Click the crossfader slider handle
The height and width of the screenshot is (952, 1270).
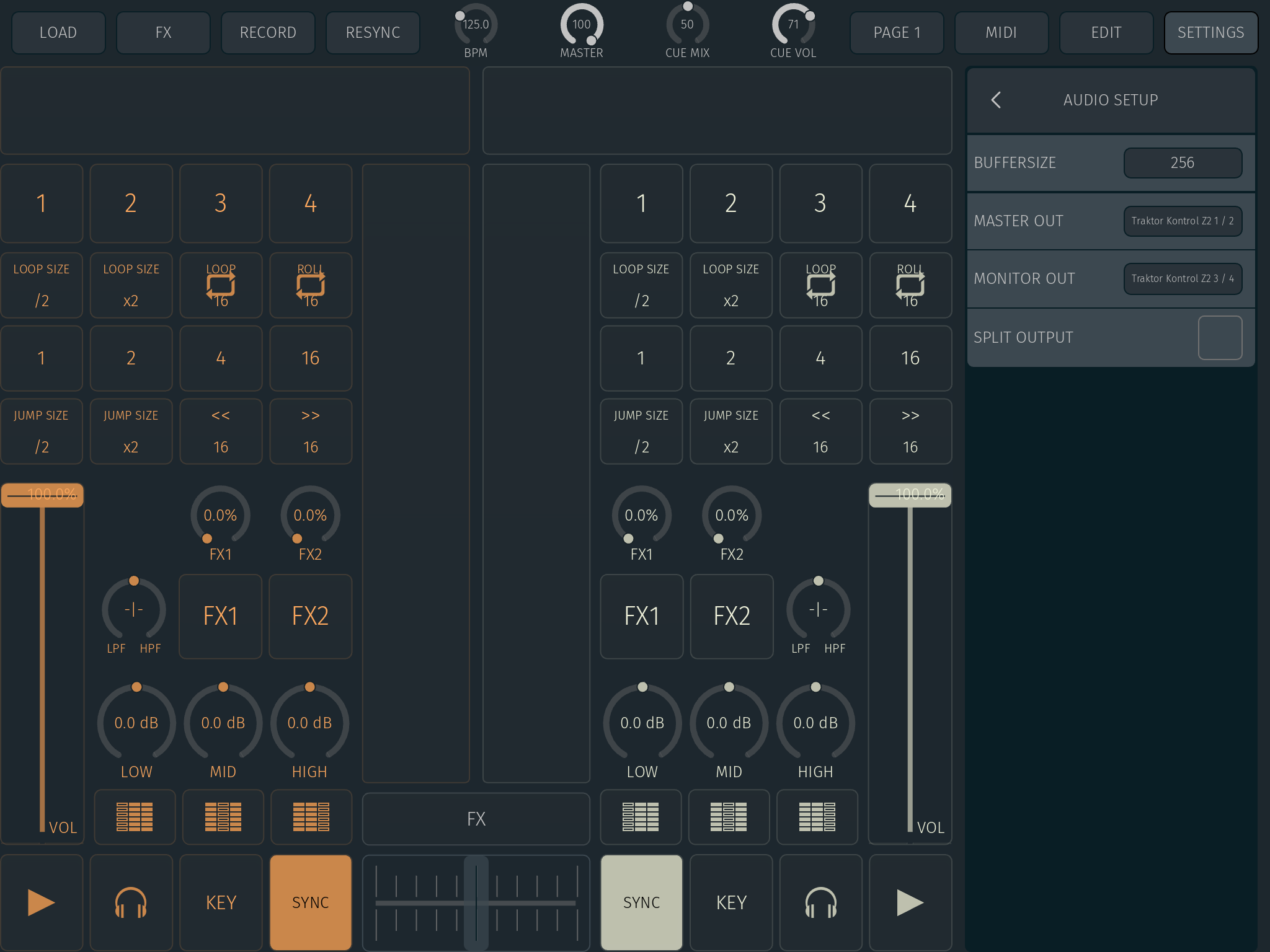(476, 902)
